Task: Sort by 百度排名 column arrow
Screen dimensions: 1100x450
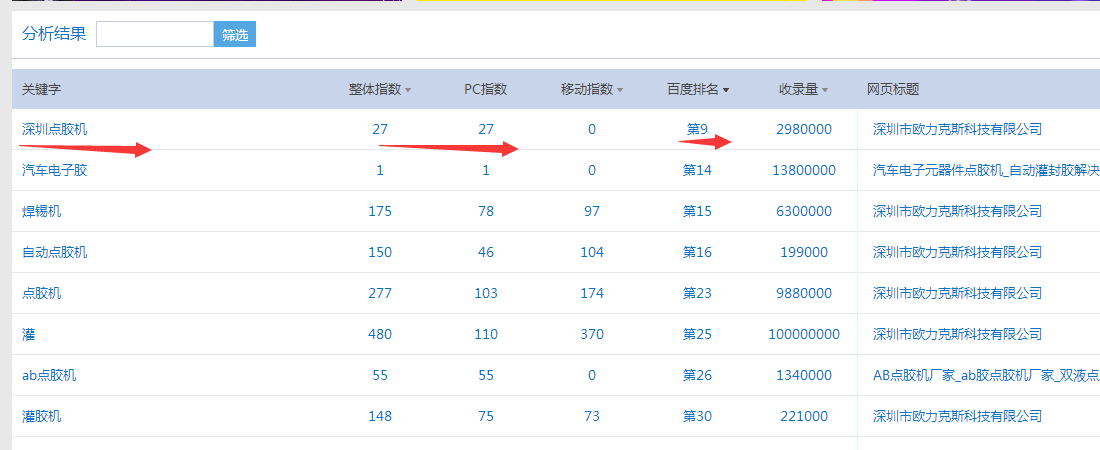Action: [x=726, y=90]
